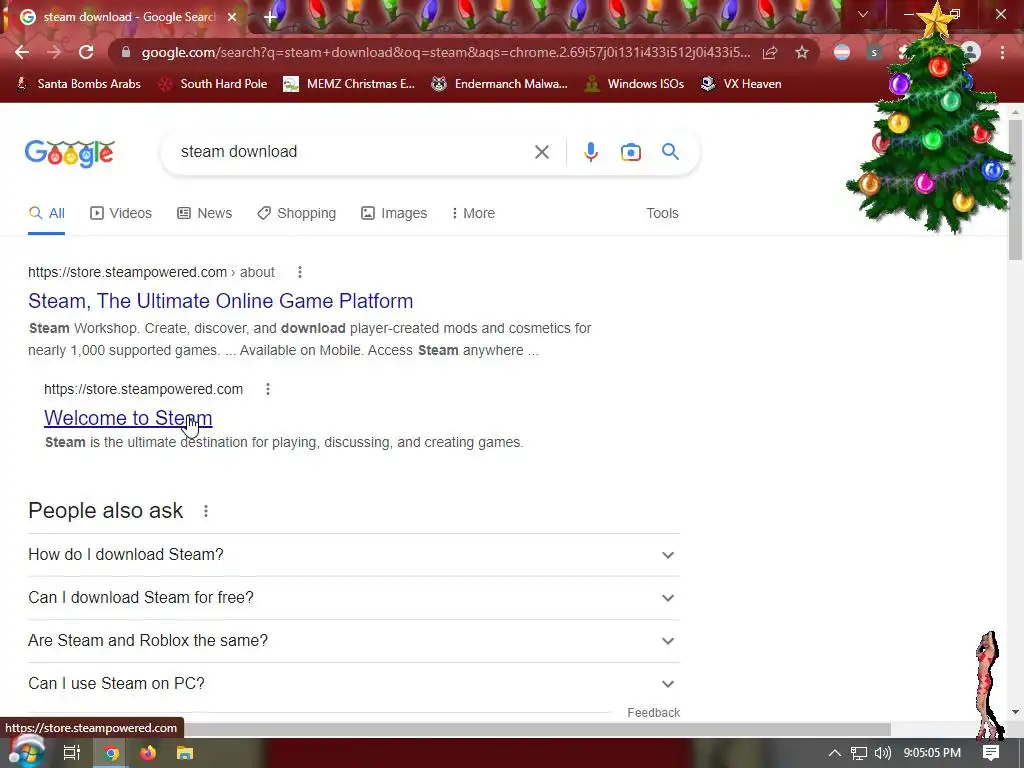Open the taskbar clock showing 9:05:05 PM
This screenshot has height=768, width=1024.
coord(932,753)
